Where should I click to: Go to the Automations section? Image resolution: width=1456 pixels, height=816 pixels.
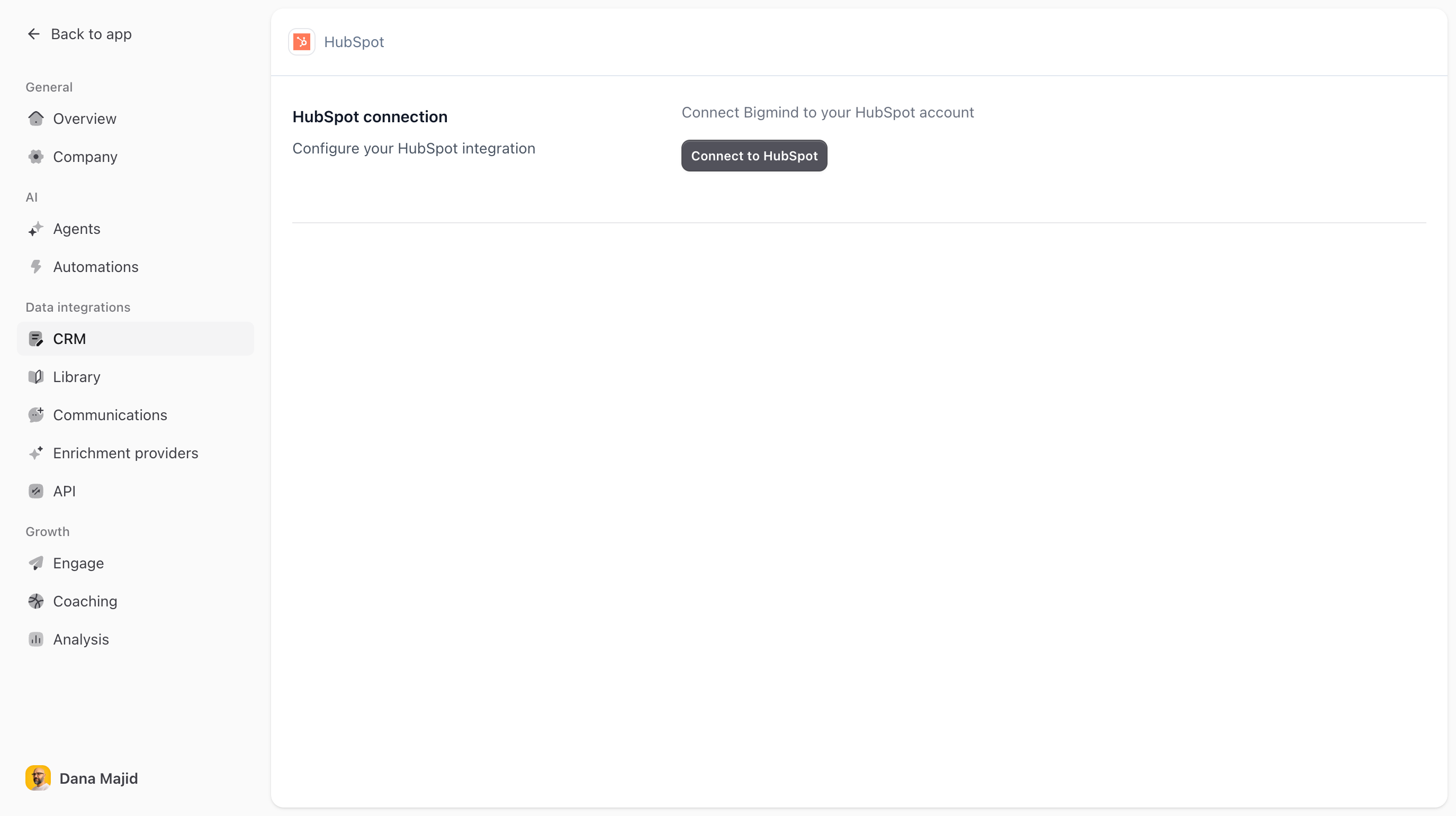point(136,267)
